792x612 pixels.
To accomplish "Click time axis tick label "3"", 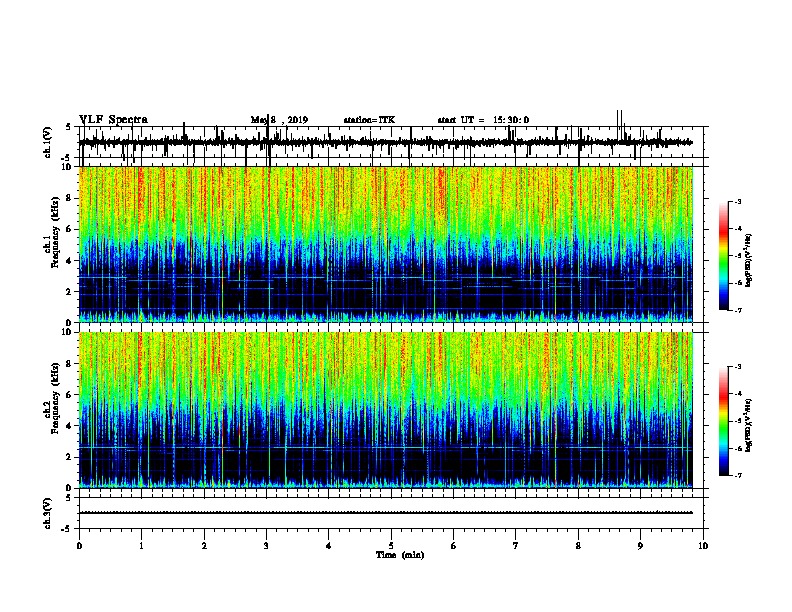I will point(266,546).
